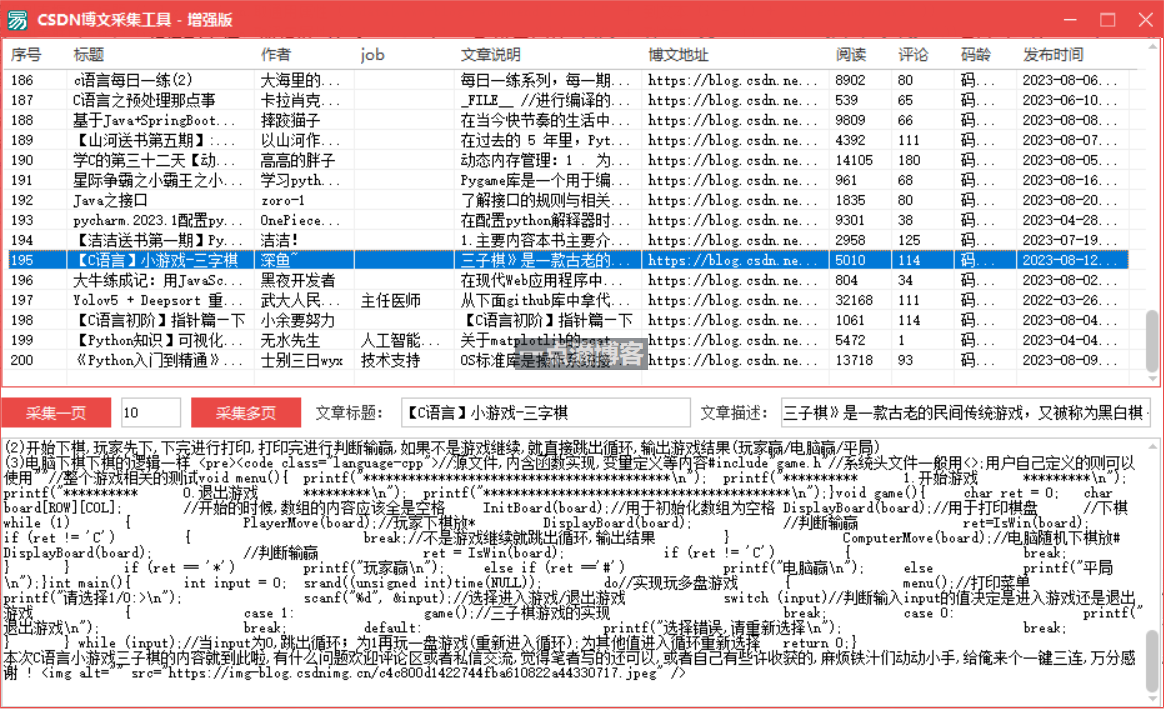Click the description cell '动态内存管理:1. 为...'

pos(545,160)
